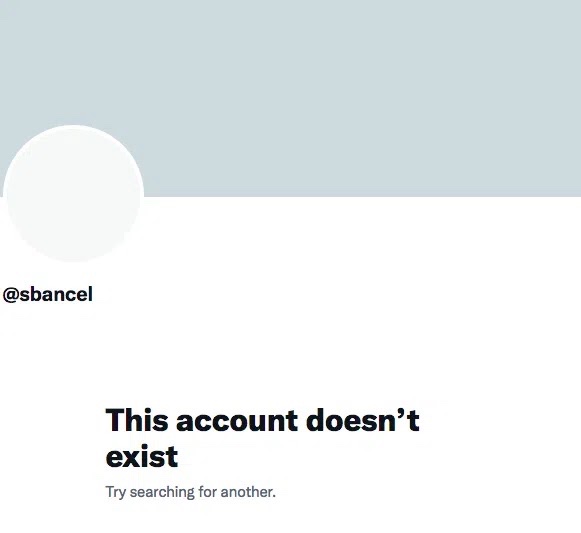Click the word 'exist' in the heading

coord(142,456)
